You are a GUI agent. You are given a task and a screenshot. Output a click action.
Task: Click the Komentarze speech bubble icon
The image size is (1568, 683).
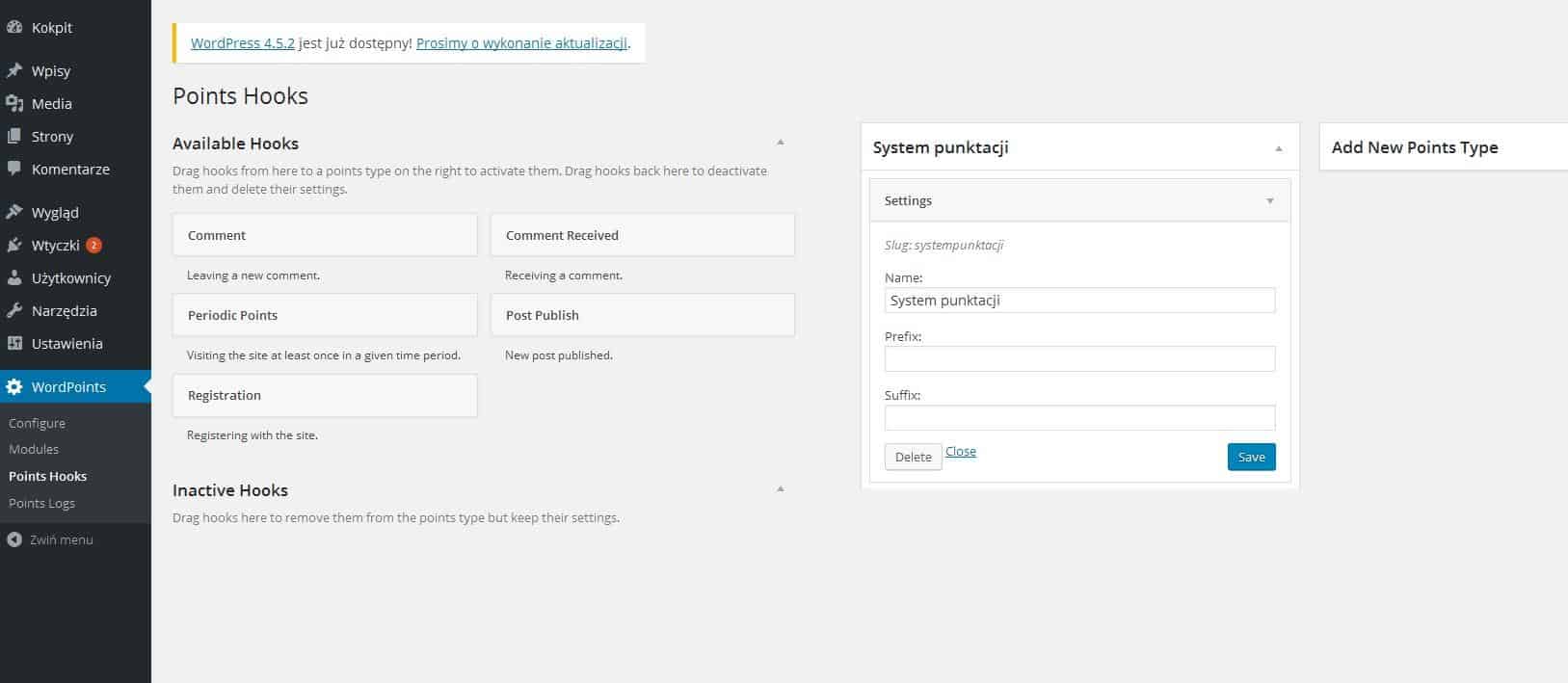tap(14, 170)
